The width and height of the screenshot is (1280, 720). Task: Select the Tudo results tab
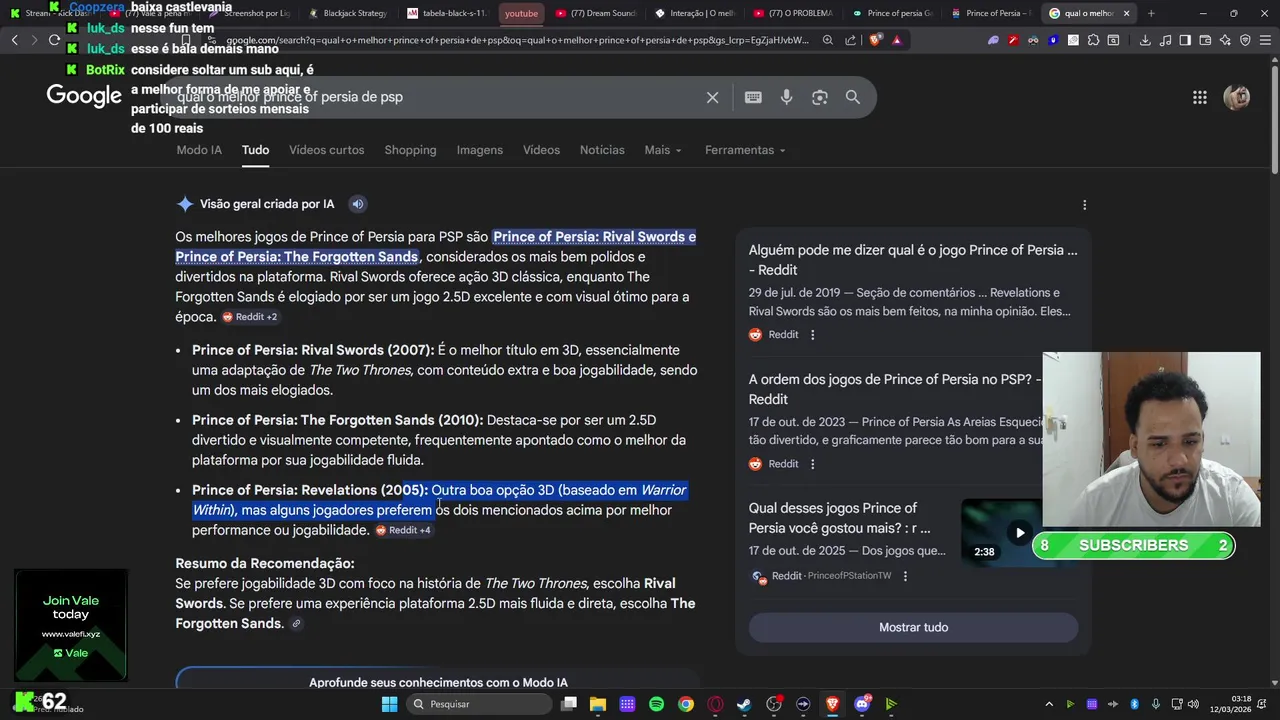(255, 150)
